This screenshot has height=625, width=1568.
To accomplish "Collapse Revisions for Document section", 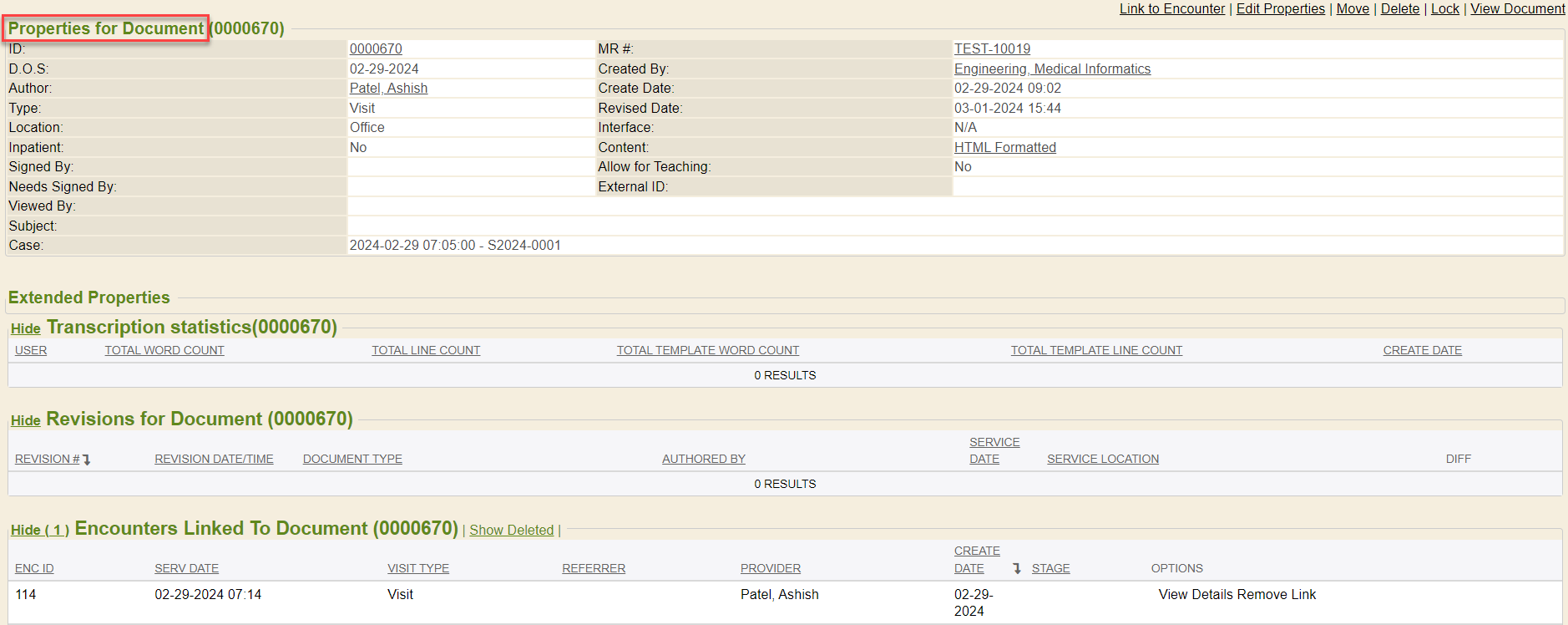I will point(25,421).
